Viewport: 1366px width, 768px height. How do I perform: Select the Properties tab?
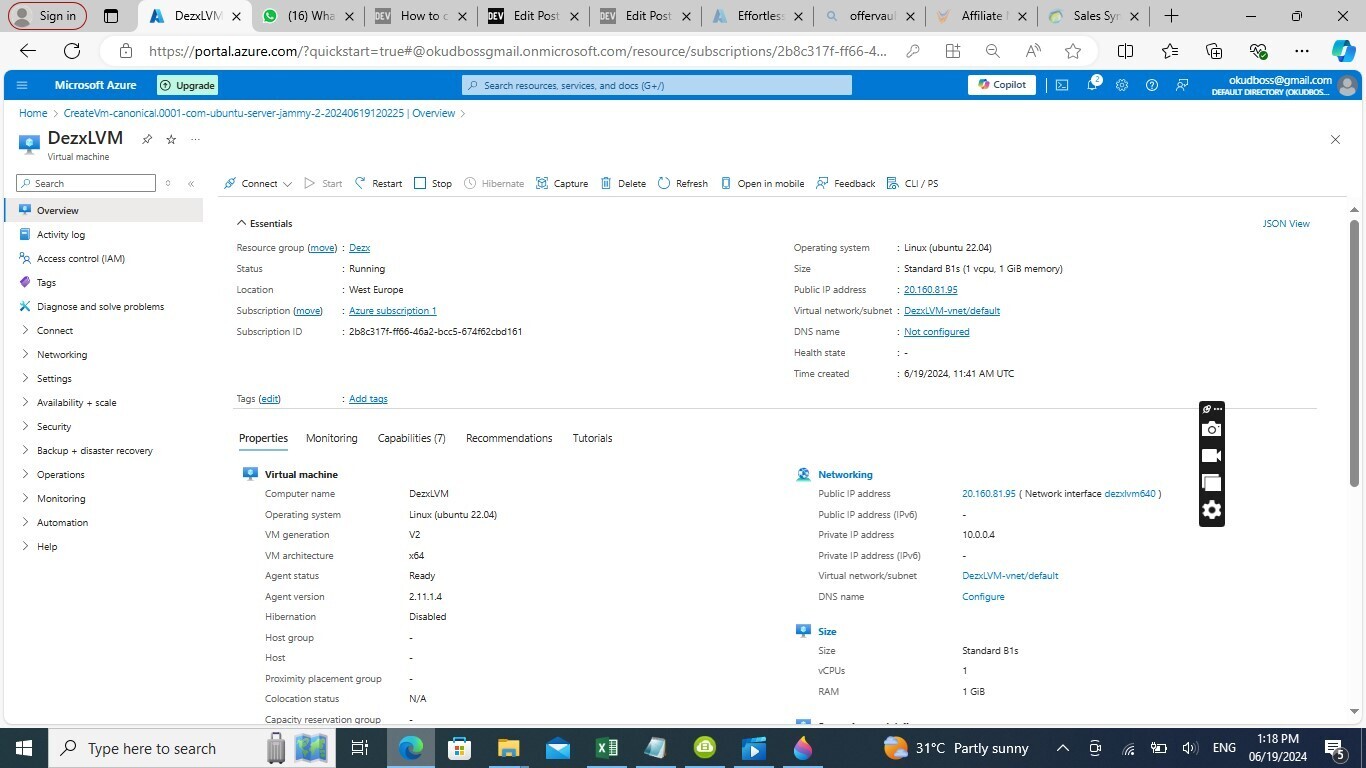pyautogui.click(x=263, y=438)
